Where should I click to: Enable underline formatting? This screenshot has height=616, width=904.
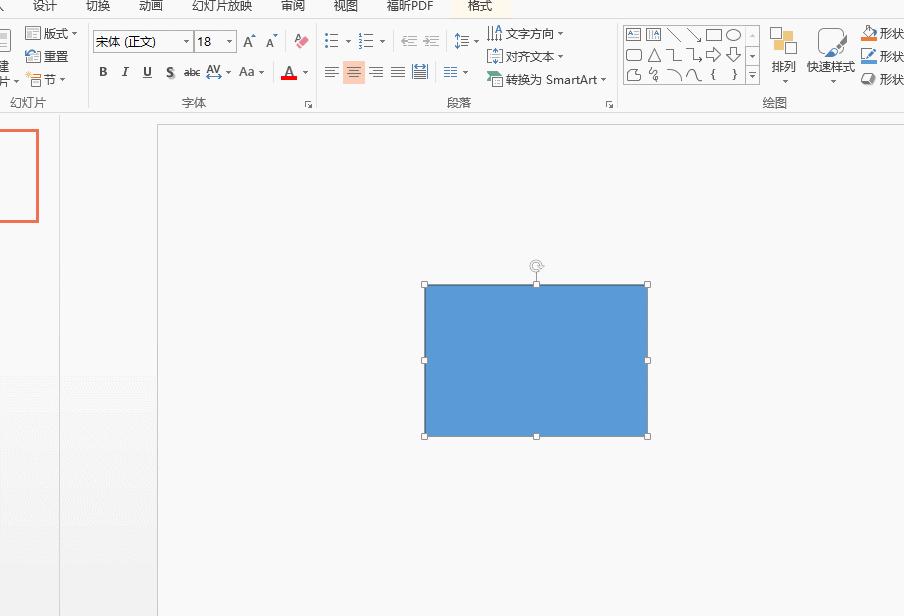(146, 72)
